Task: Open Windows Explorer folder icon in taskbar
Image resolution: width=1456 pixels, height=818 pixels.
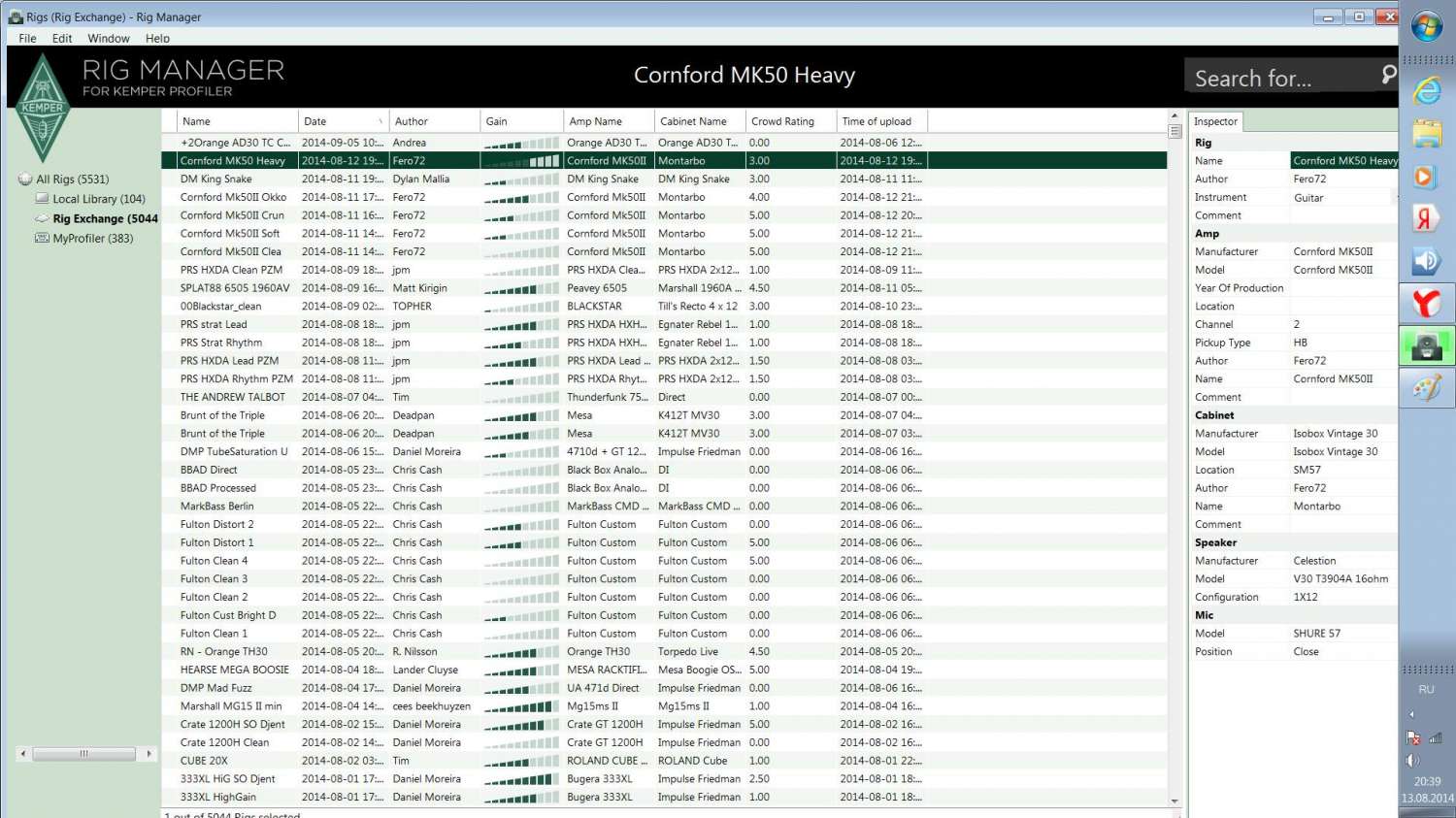Action: click(1427, 134)
